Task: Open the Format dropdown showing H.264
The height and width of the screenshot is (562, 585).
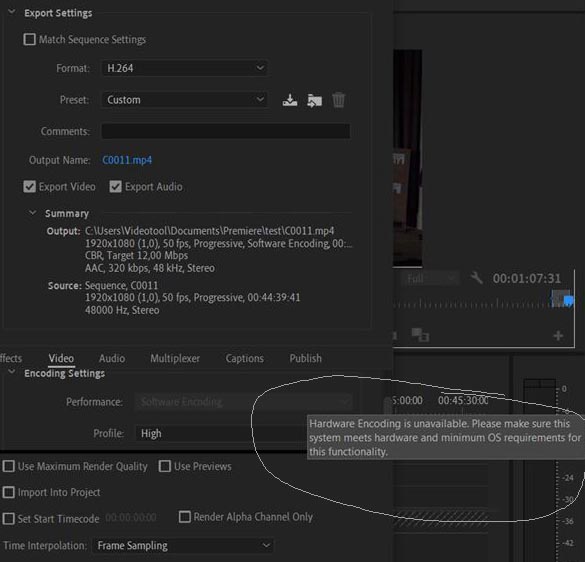Action: [185, 68]
